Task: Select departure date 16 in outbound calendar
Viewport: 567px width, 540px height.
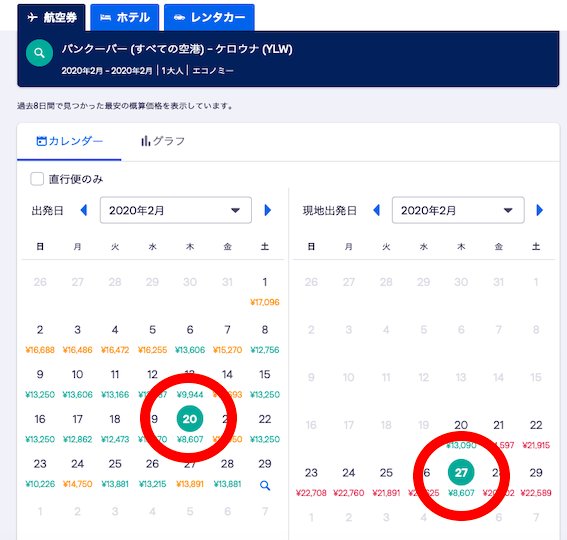Action: [40, 428]
